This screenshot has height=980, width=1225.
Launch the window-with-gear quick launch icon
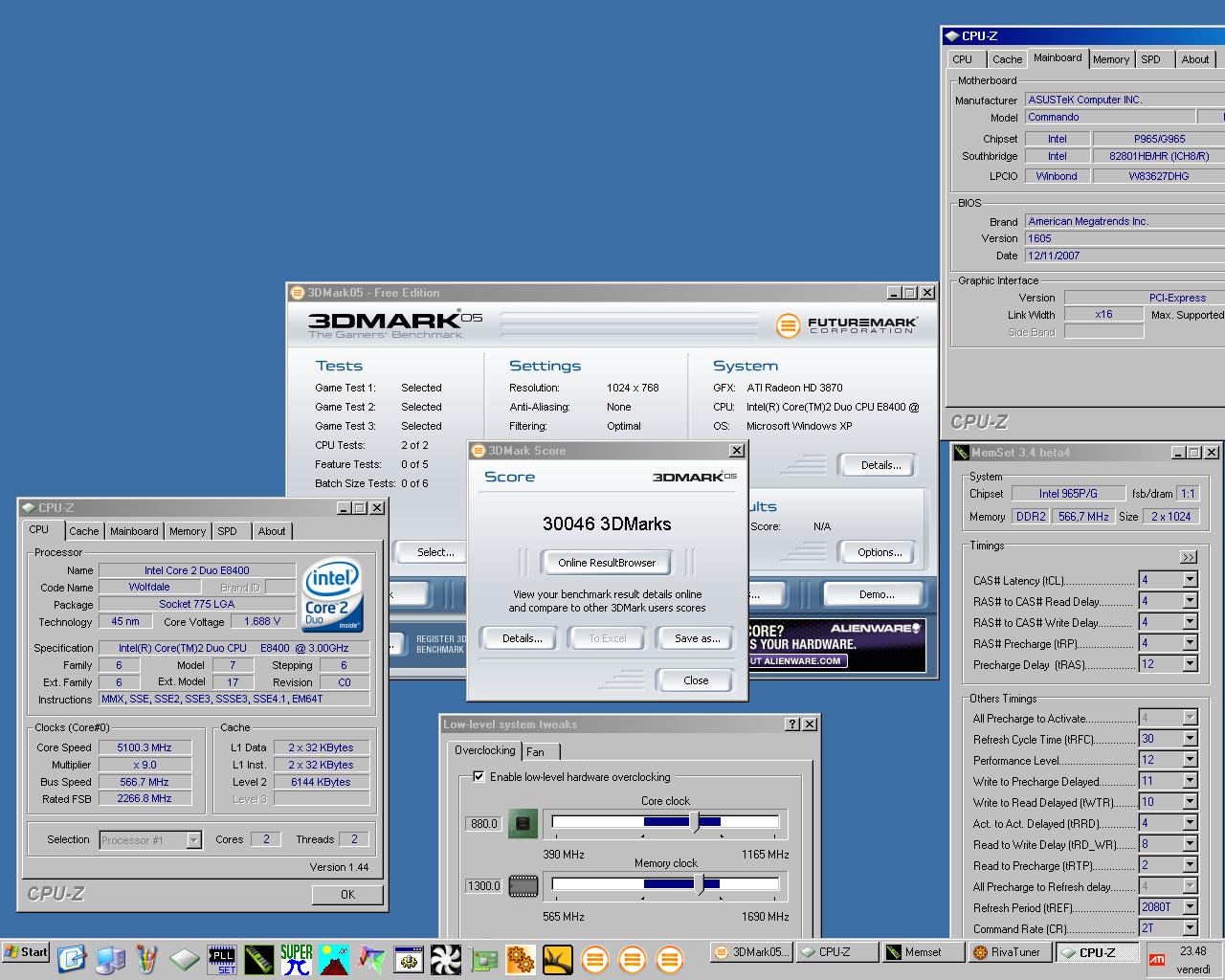(409, 959)
